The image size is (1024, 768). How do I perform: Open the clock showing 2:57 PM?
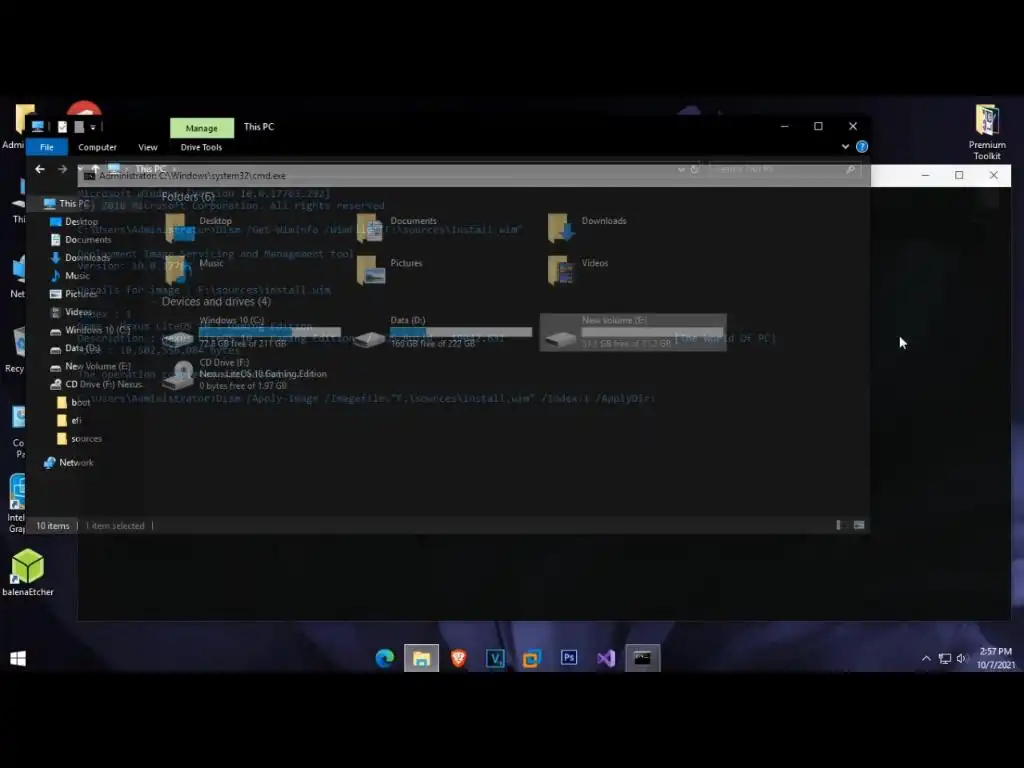pyautogui.click(x=996, y=658)
